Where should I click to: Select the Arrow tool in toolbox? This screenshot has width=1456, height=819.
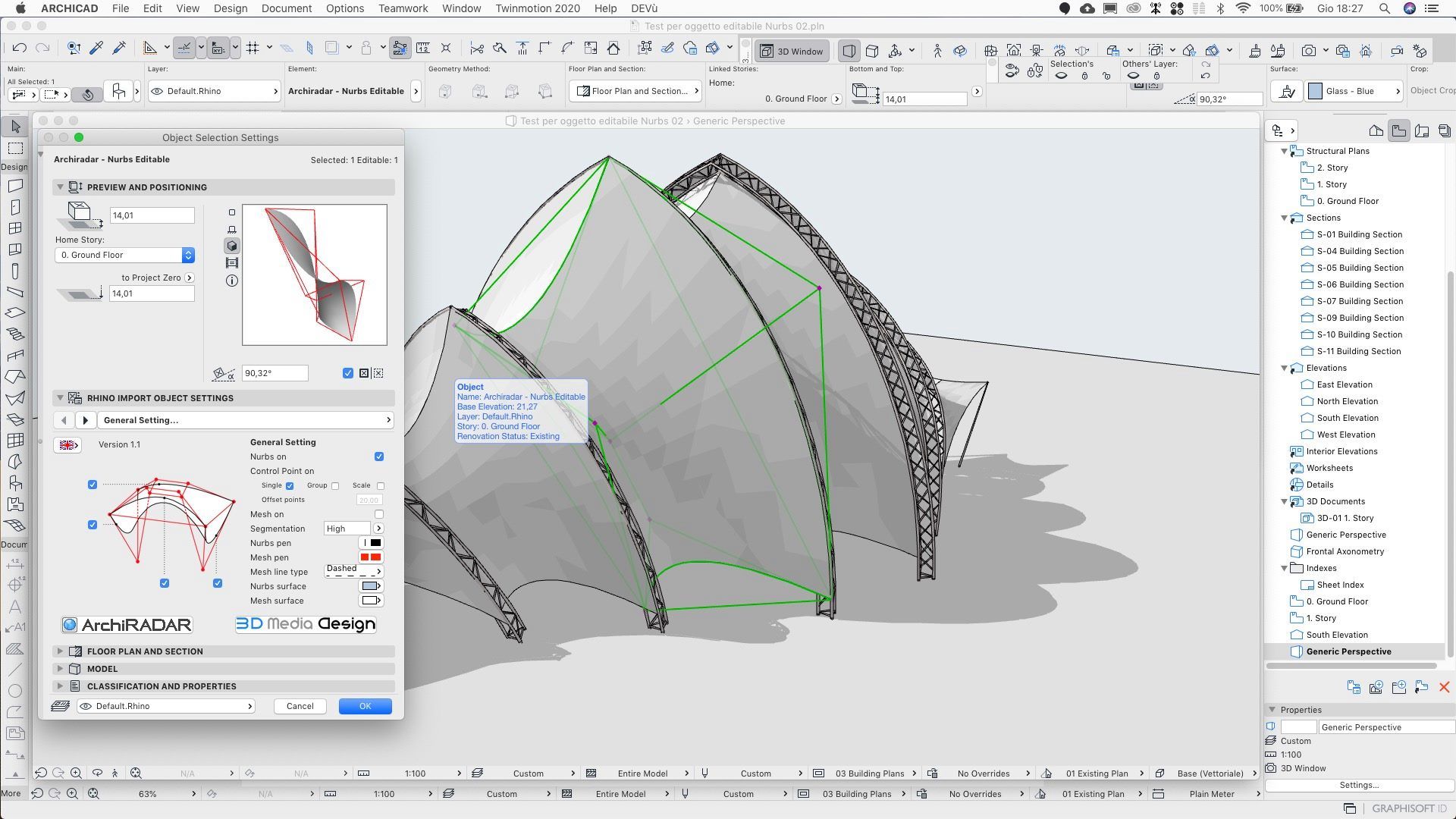pyautogui.click(x=15, y=126)
